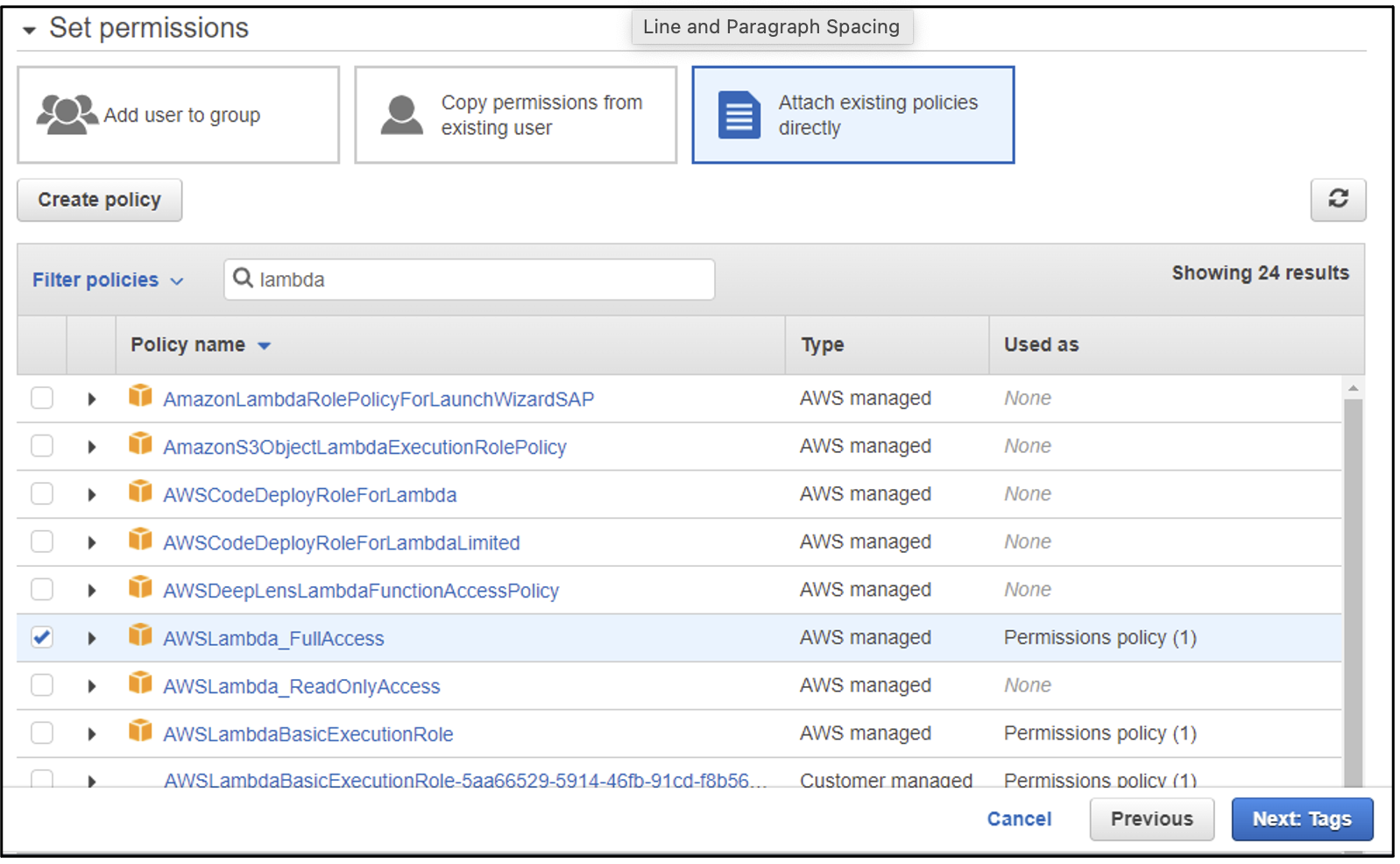Open the AWSCodeDeployRoleForLambda policy link
This screenshot has width=1400, height=864.
click(x=310, y=494)
